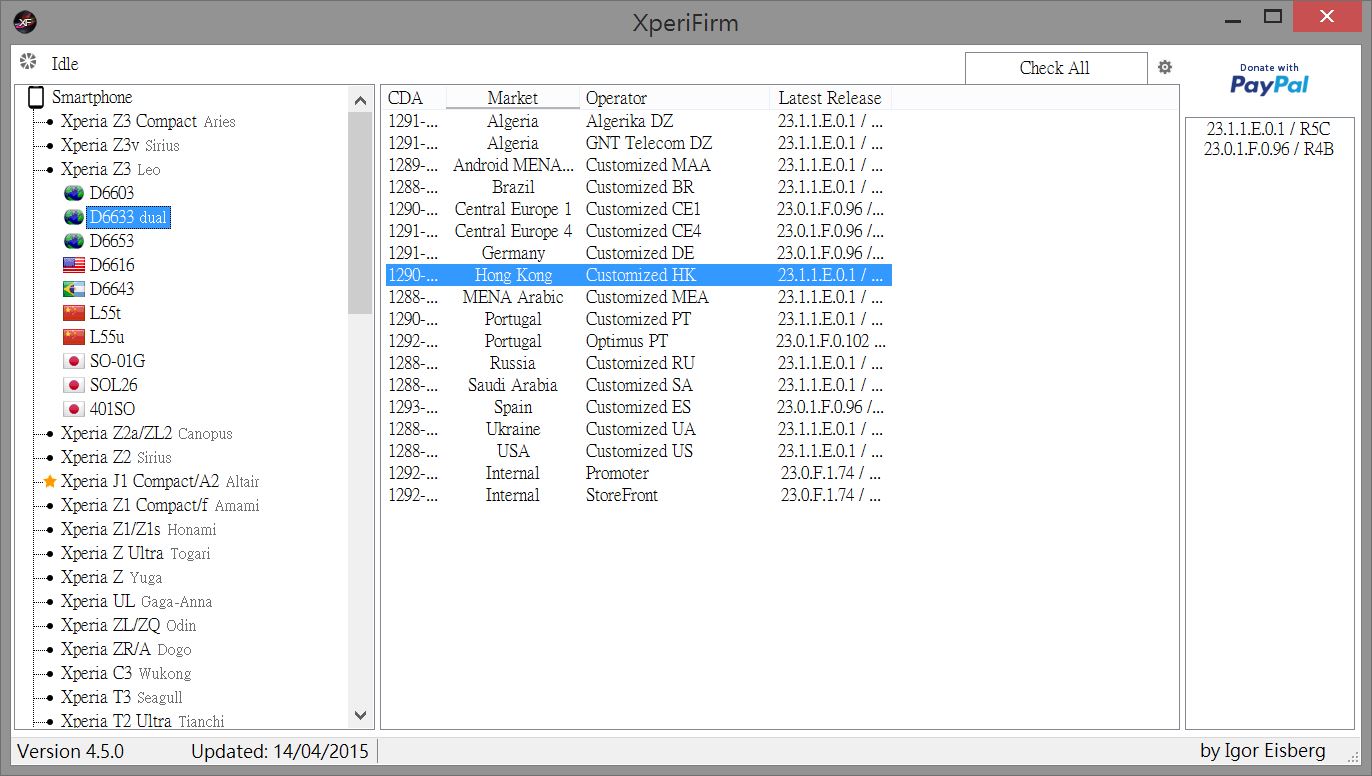Expand Xperia Z Ultra Togari node

click(x=50, y=553)
